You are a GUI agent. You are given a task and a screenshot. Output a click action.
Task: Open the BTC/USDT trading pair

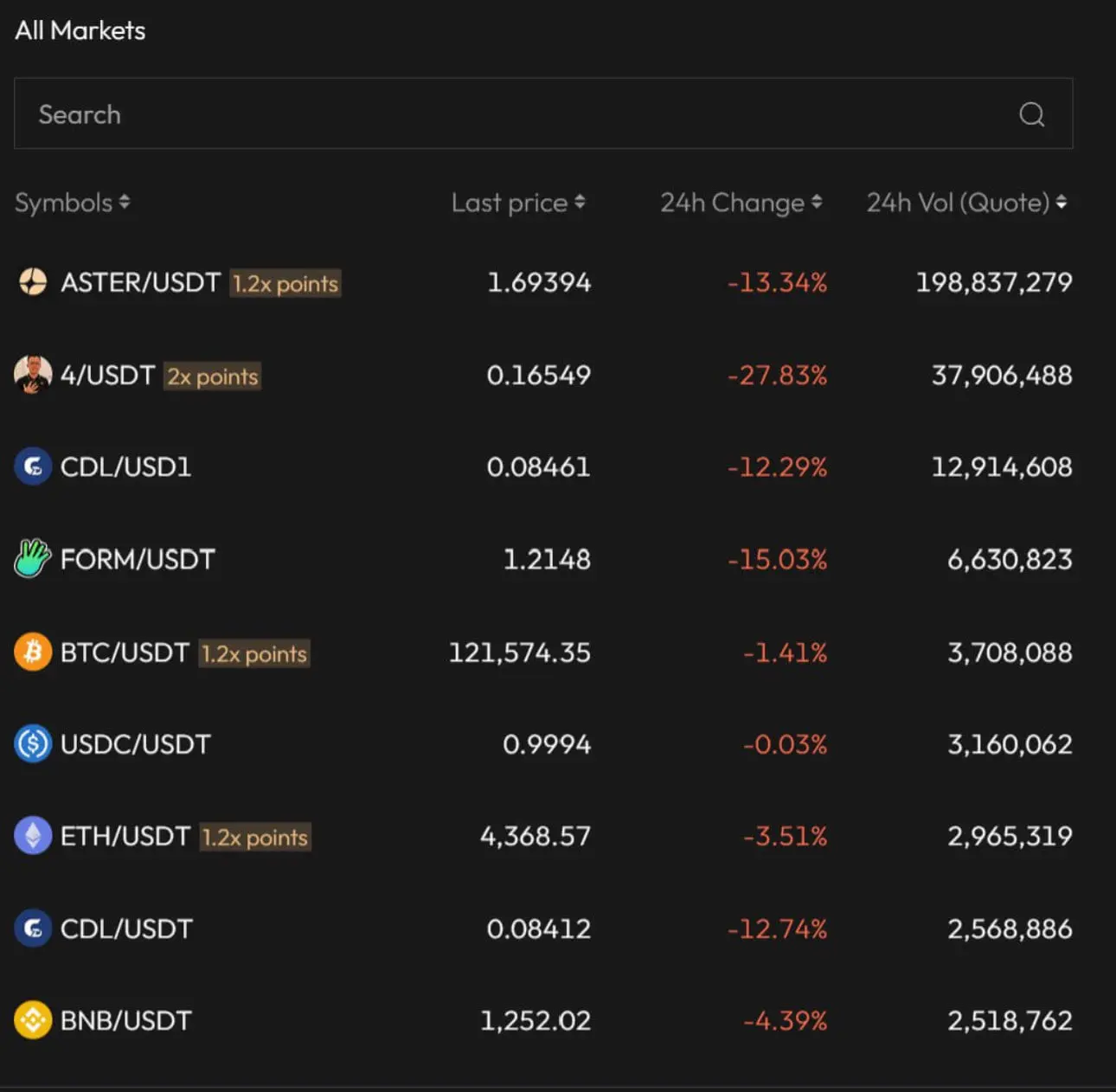point(125,652)
